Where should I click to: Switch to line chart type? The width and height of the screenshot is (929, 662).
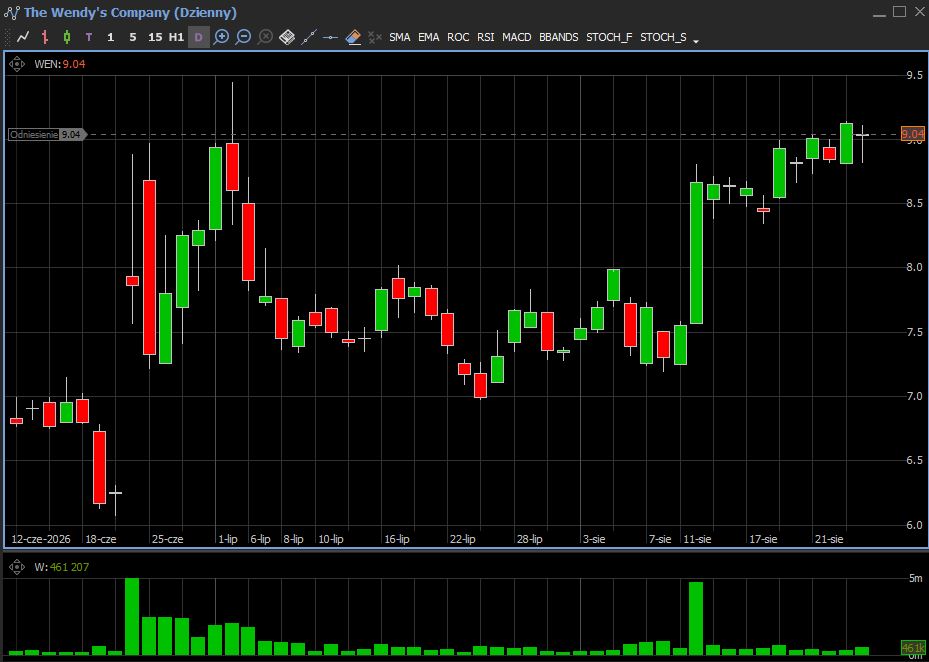pos(23,37)
